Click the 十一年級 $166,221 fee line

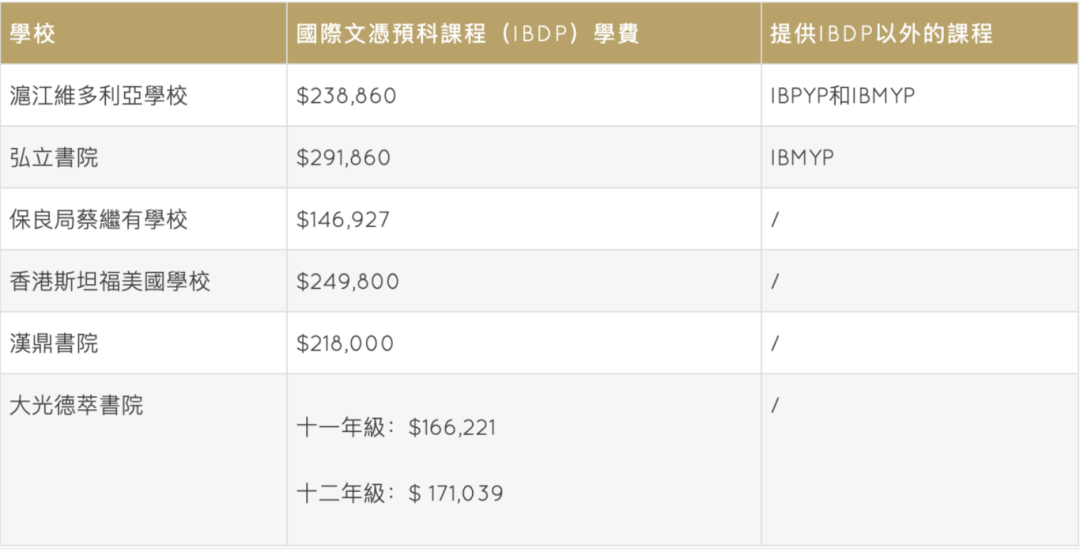click(396, 428)
